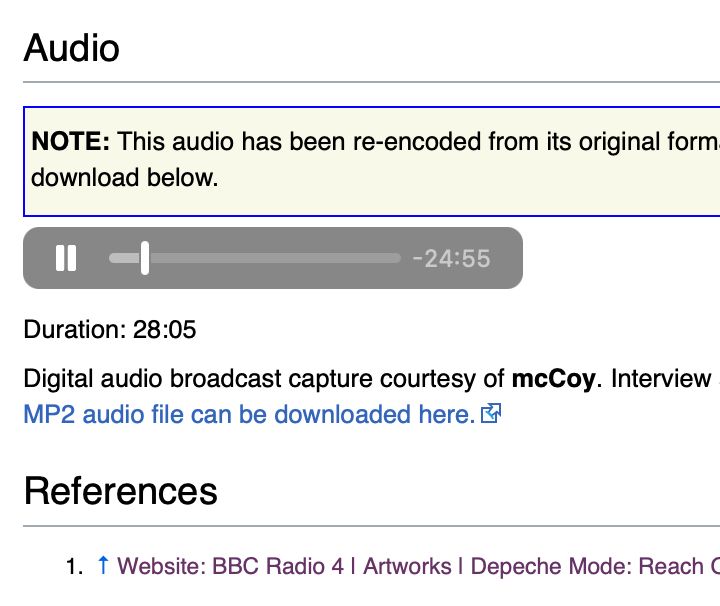Jump back using the reference up-arrow
Image resolution: width=720 pixels, height=606 pixels.
103,565
